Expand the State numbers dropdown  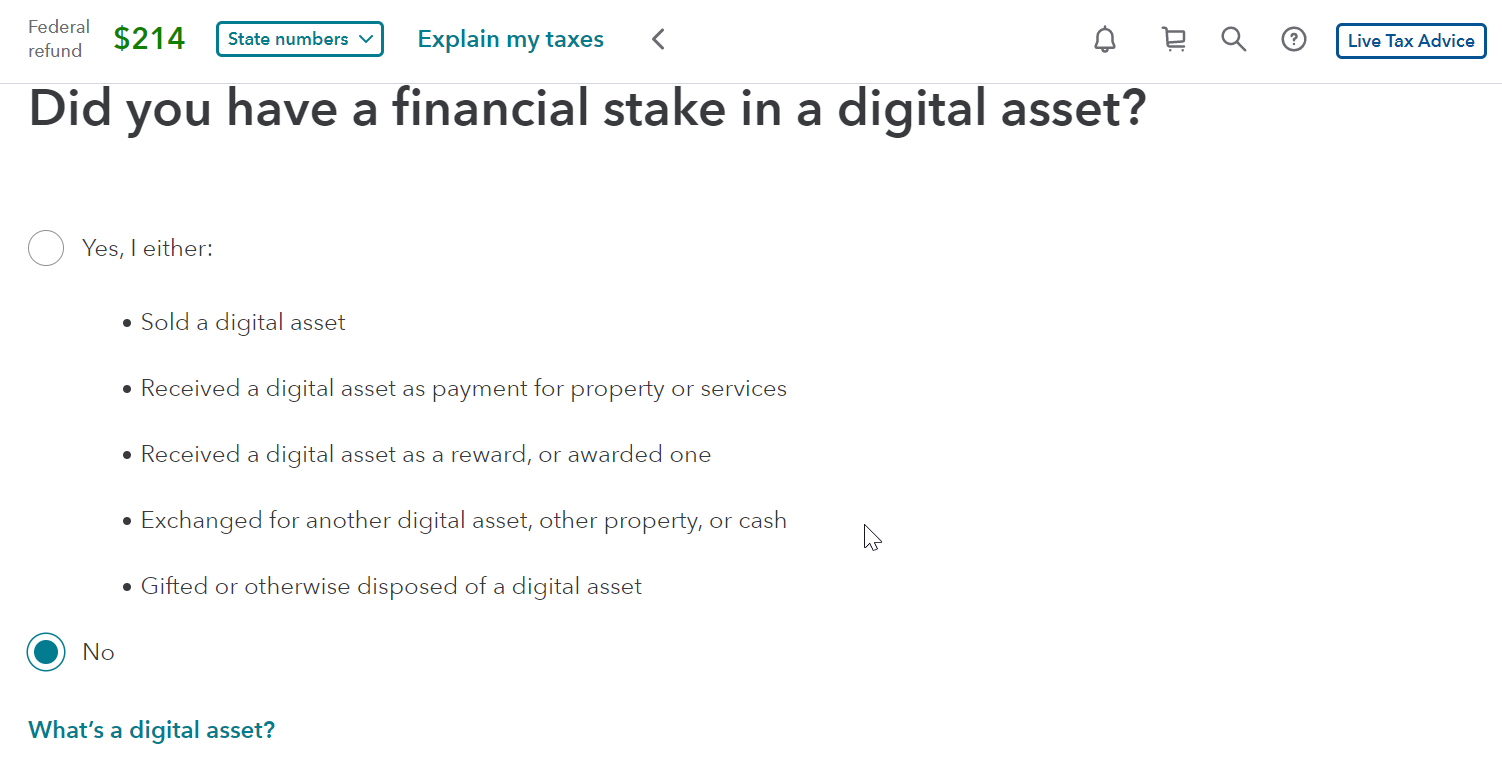300,39
